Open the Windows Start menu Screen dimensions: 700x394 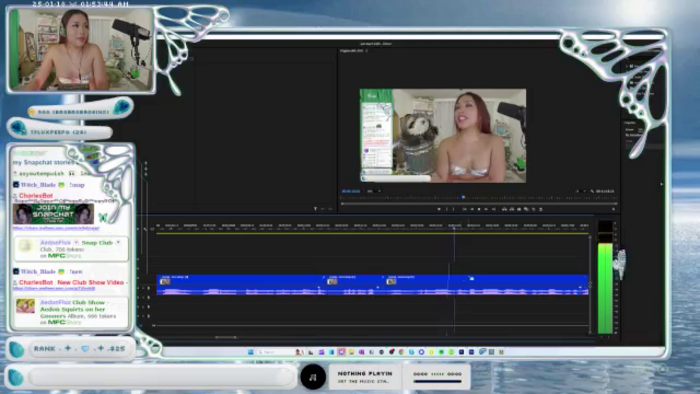click(x=250, y=352)
